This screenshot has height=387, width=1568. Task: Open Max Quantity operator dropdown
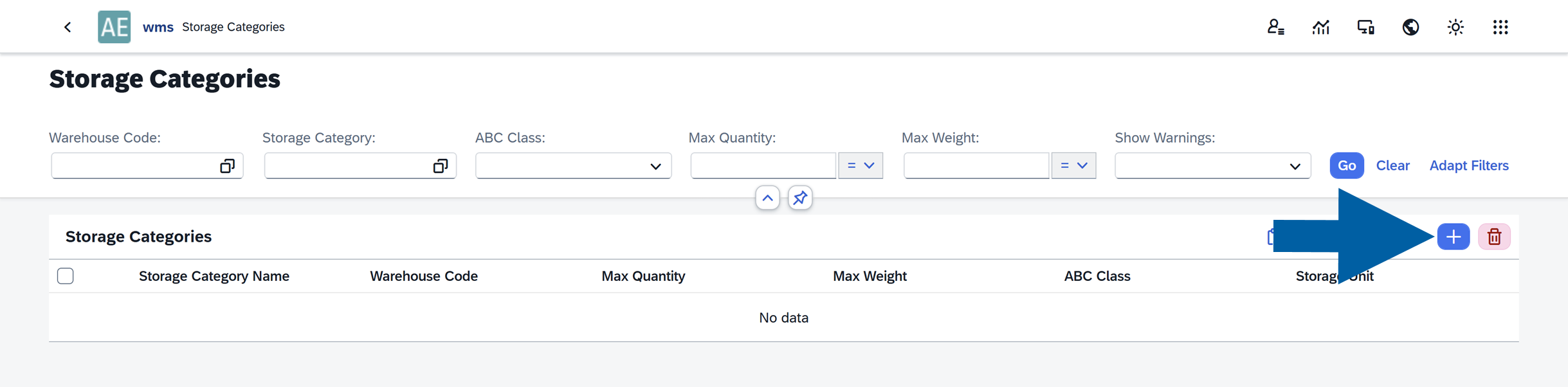861,166
